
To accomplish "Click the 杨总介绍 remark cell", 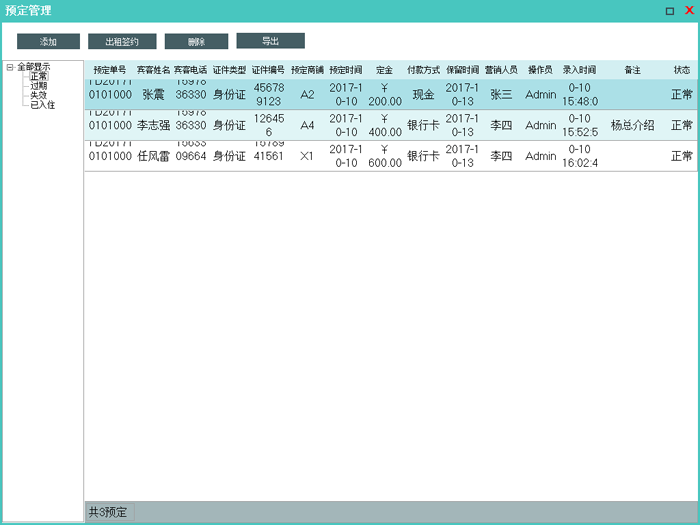I will (x=632, y=126).
